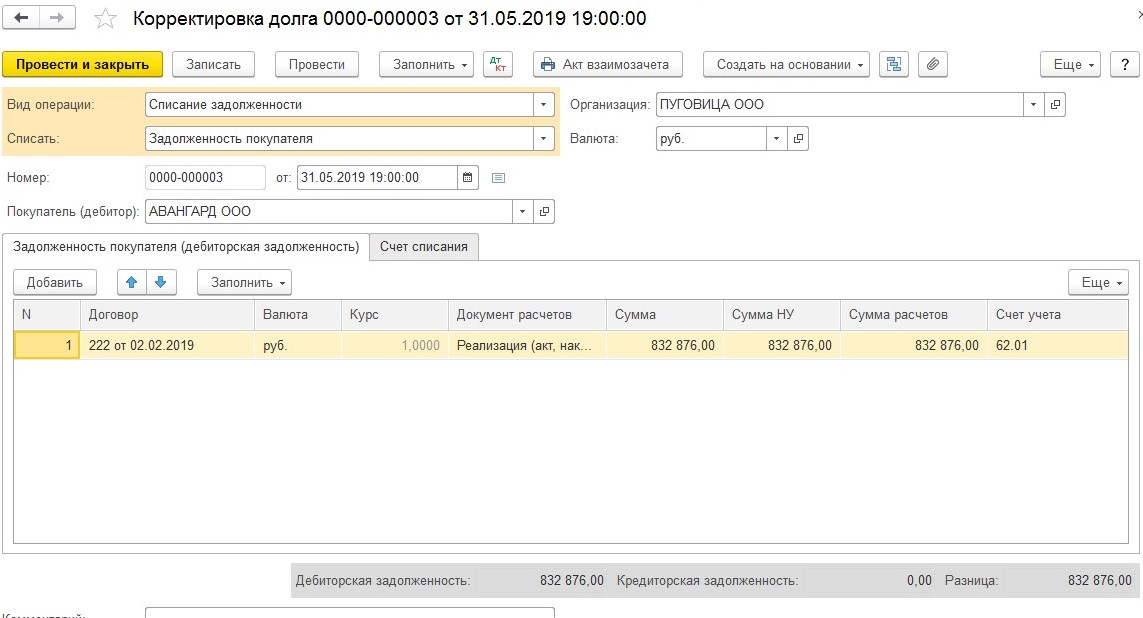Expand the Вид операции dropdown

(543, 104)
